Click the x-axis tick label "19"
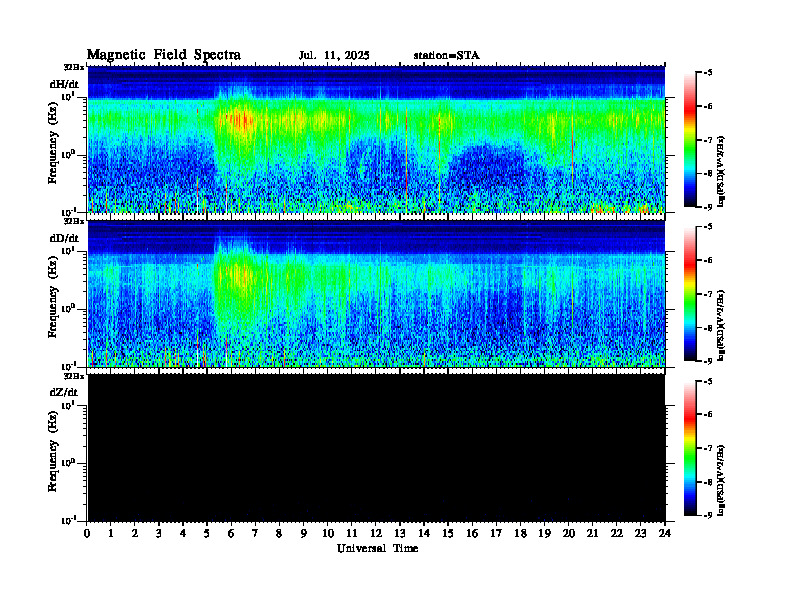The height and width of the screenshot is (612, 792). 544,533
